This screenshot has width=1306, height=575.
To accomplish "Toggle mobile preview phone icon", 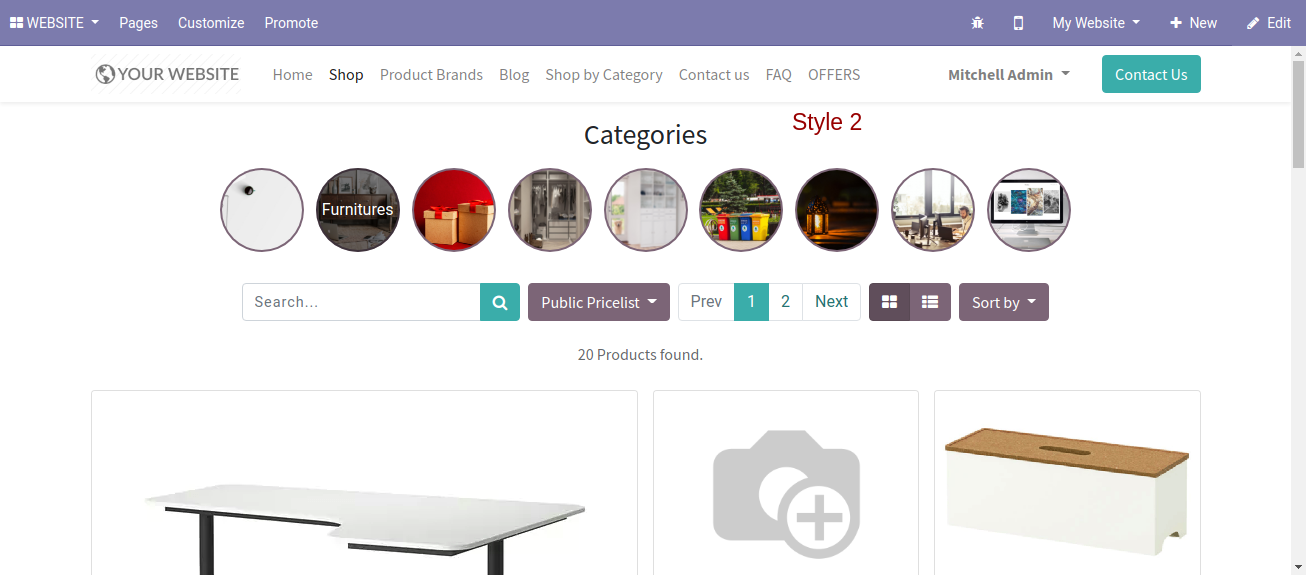I will tap(1018, 23).
